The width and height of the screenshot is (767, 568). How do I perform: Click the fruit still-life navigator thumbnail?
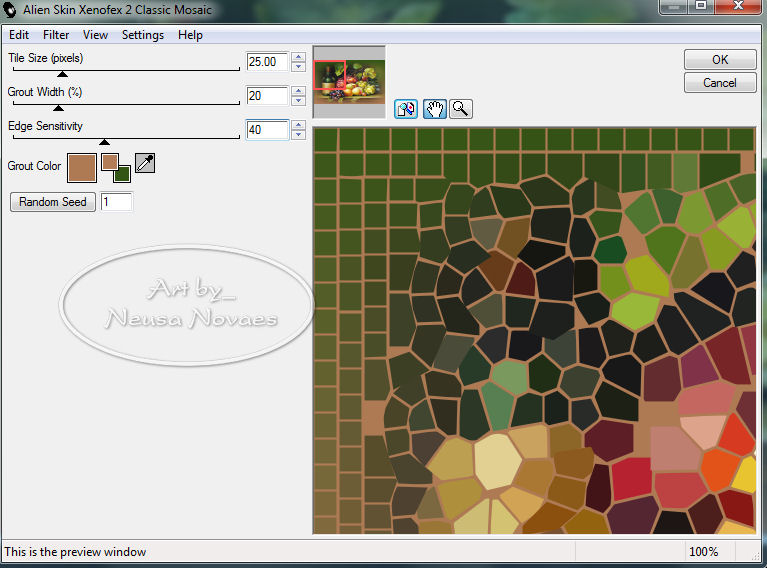pos(349,82)
